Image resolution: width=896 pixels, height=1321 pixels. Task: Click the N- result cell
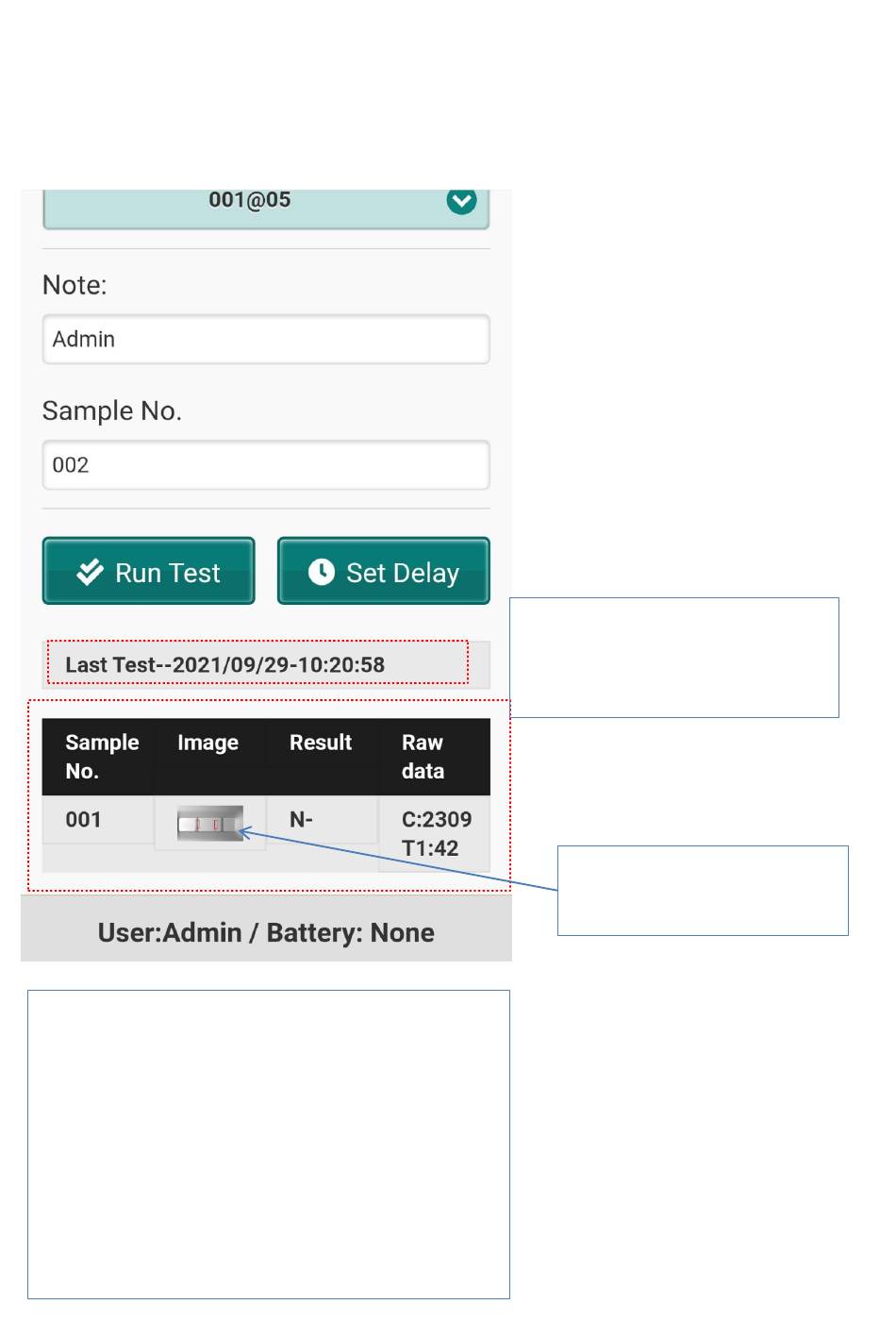[323, 819]
